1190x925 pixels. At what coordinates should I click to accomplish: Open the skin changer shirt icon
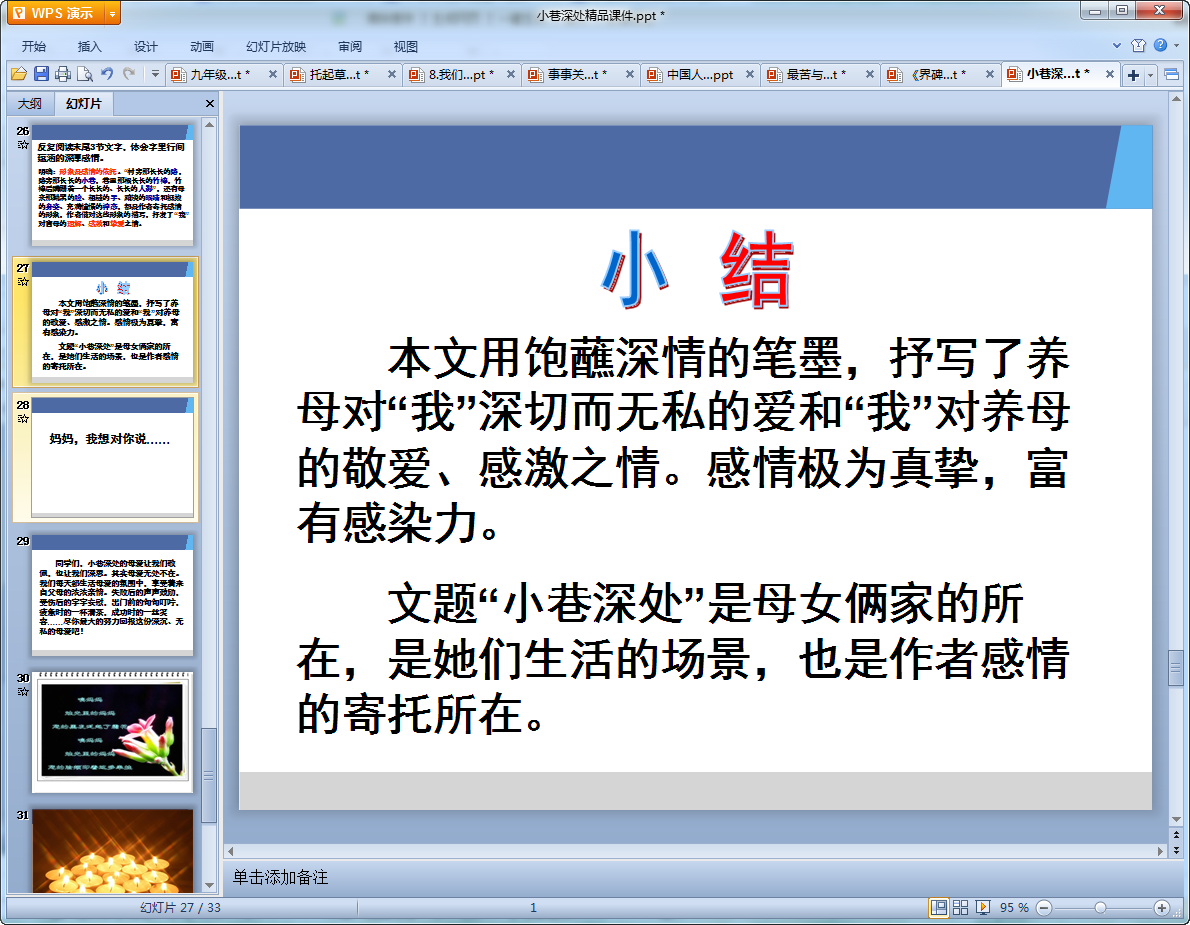(1138, 46)
